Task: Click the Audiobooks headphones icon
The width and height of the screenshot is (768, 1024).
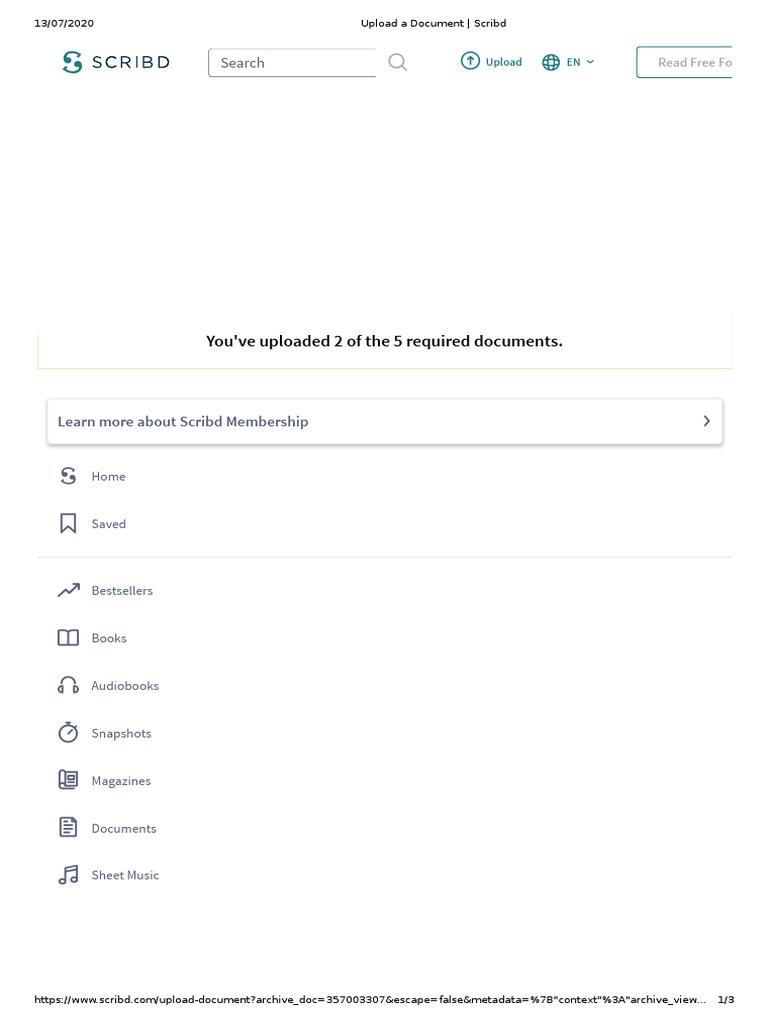Action: 68,686
